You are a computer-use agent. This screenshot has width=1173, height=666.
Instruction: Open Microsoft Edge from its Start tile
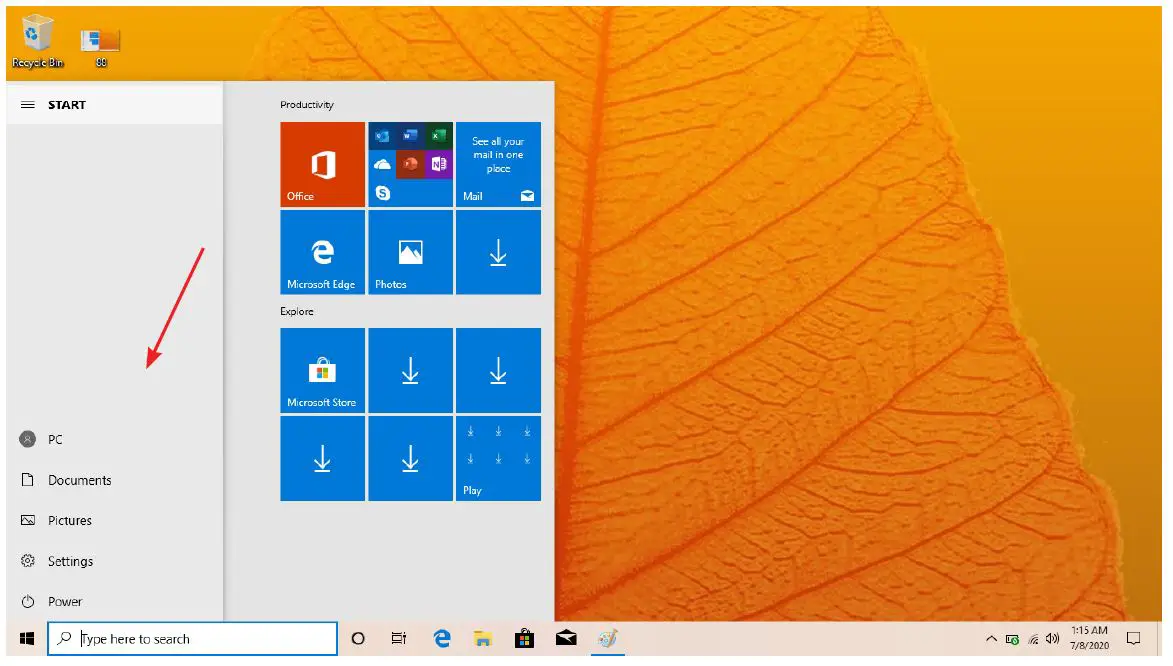pyautogui.click(x=322, y=252)
